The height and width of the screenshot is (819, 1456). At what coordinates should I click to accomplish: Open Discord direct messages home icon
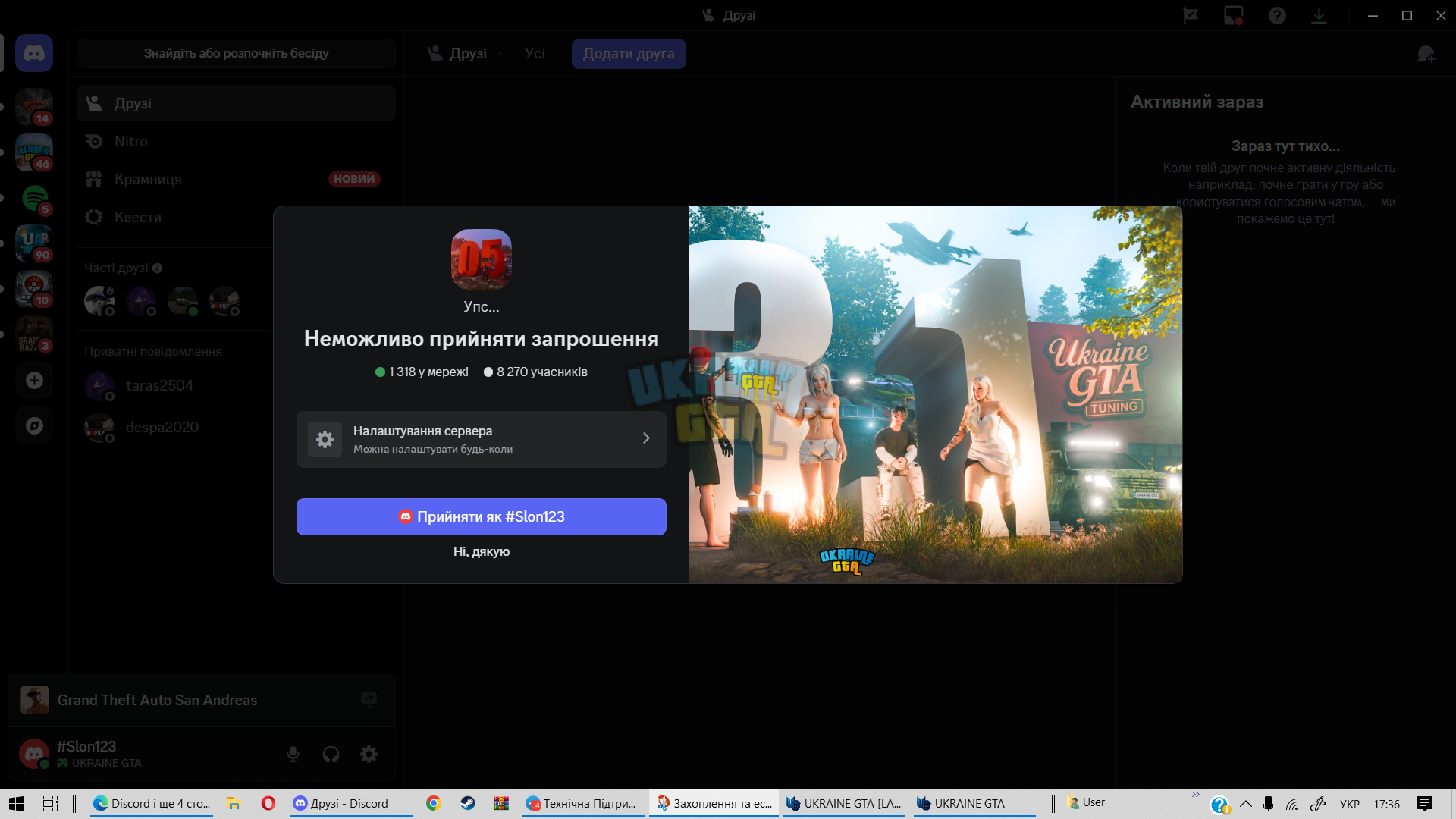click(34, 53)
